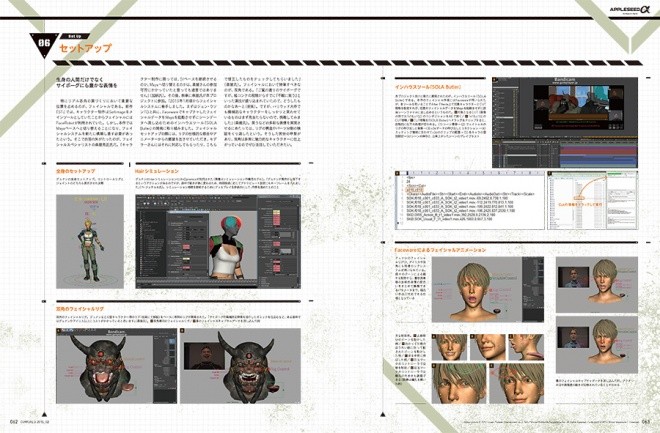This screenshot has width=660, height=433.
Task: Open the large open-mouth Faceware head screenshot
Action: 488,290
